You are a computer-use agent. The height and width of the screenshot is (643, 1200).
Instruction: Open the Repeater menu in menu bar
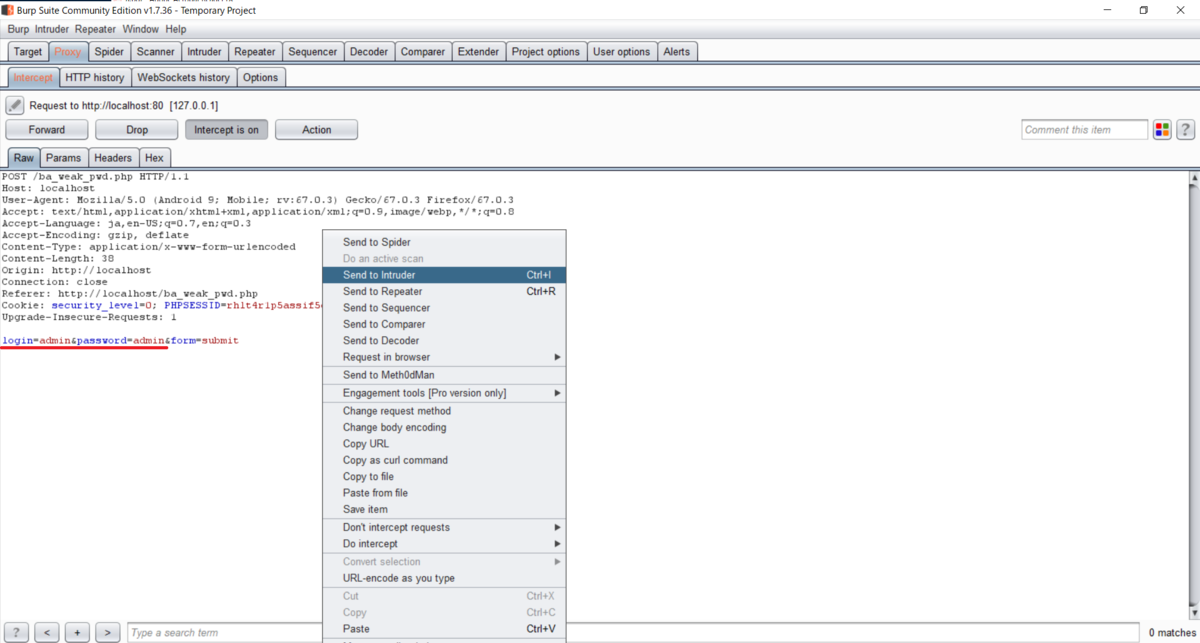[95, 30]
